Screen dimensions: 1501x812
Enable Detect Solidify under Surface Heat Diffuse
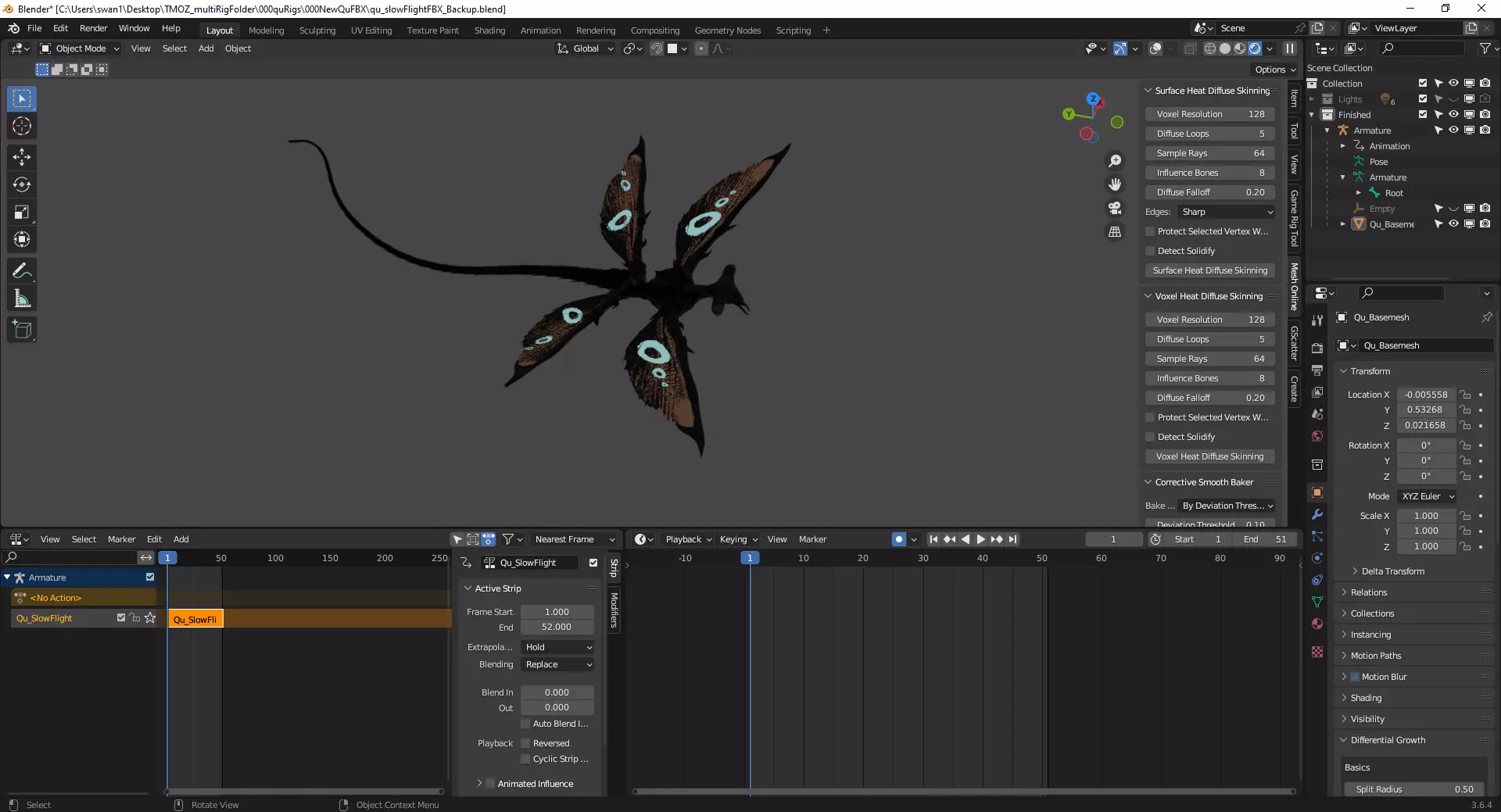click(1150, 251)
